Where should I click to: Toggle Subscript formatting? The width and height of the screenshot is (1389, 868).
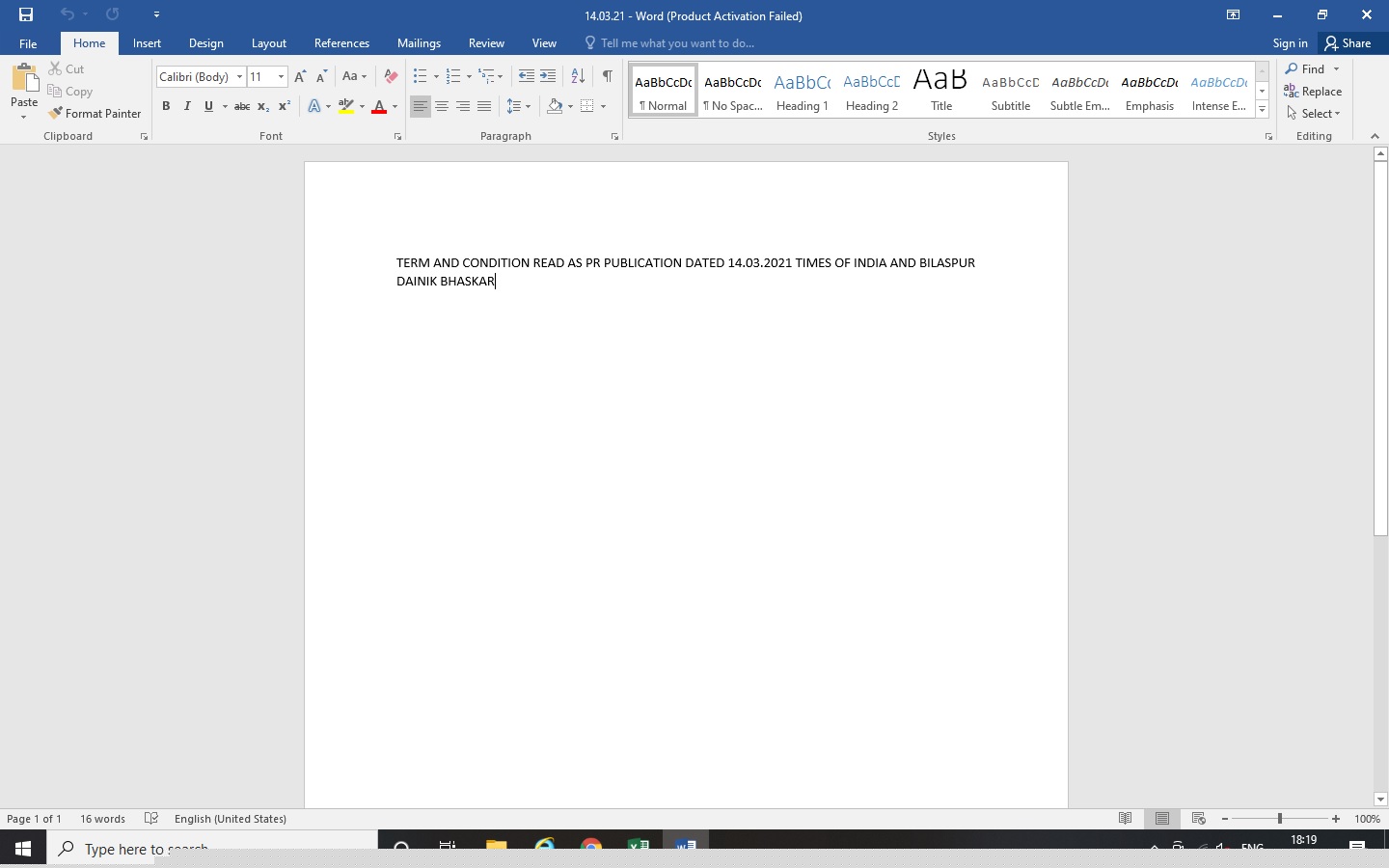[263, 106]
